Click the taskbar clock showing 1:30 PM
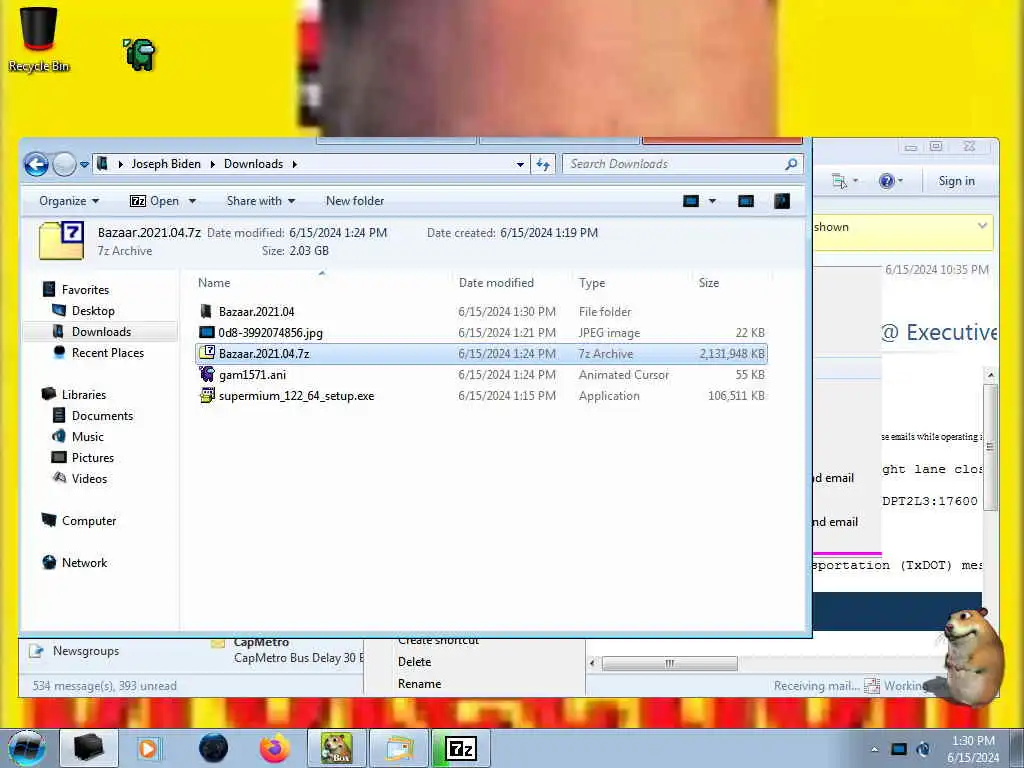The height and width of the screenshot is (768, 1024). click(x=972, y=749)
